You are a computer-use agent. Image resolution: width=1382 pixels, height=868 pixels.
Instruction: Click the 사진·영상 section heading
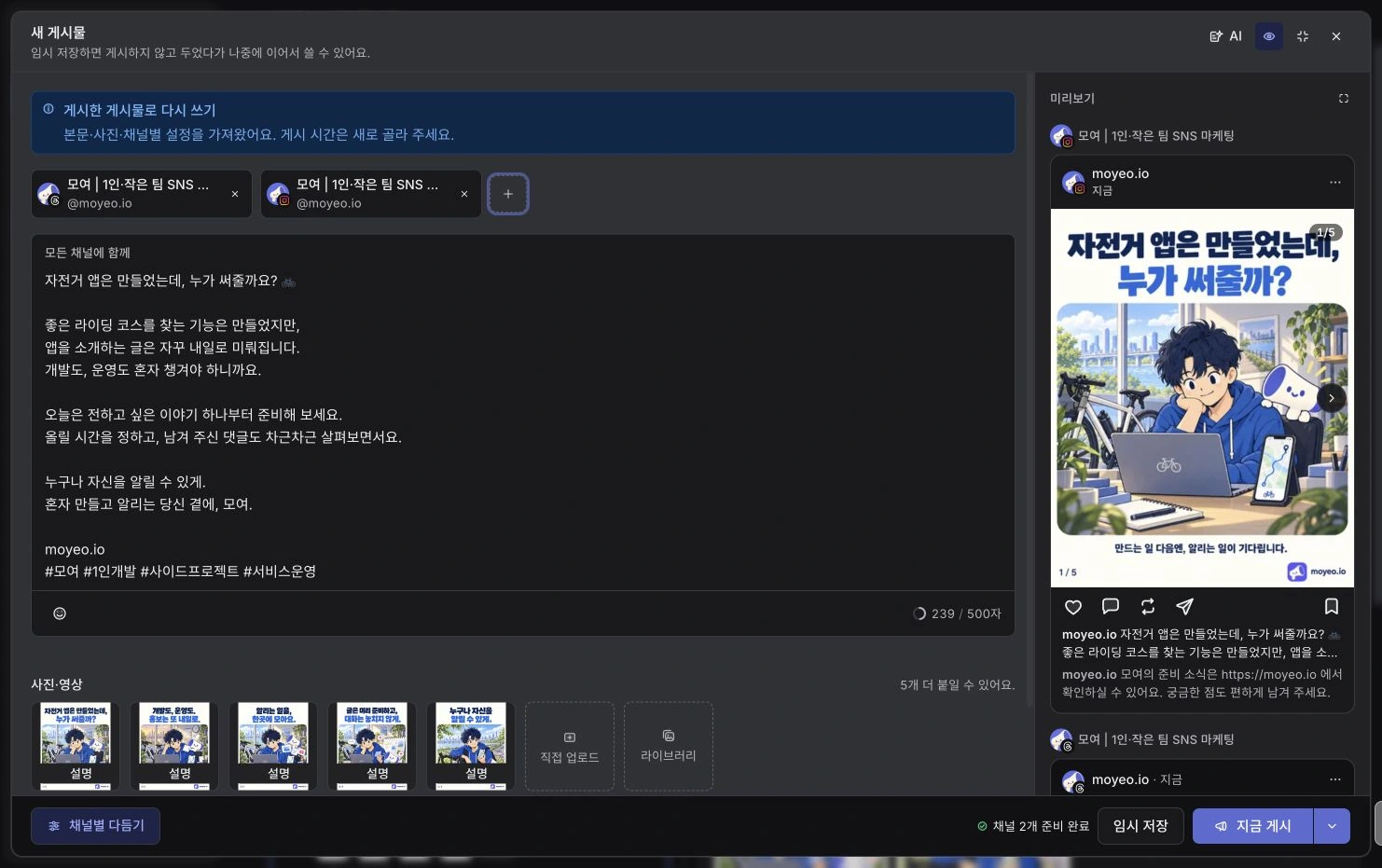pos(57,684)
